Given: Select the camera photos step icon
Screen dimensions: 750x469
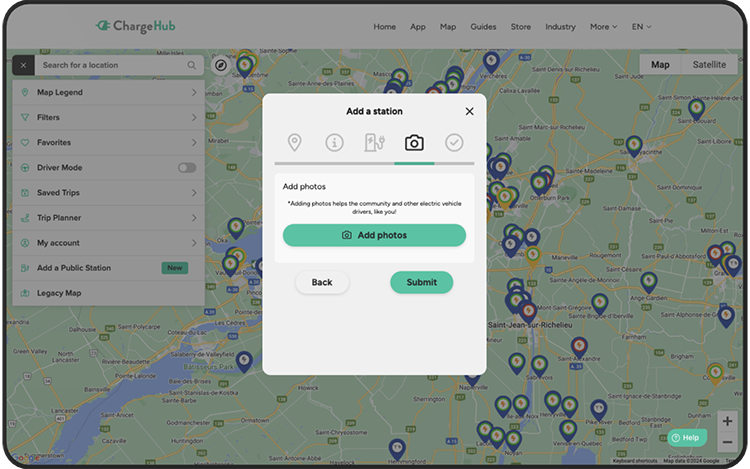Looking at the screenshot, I should (414, 142).
